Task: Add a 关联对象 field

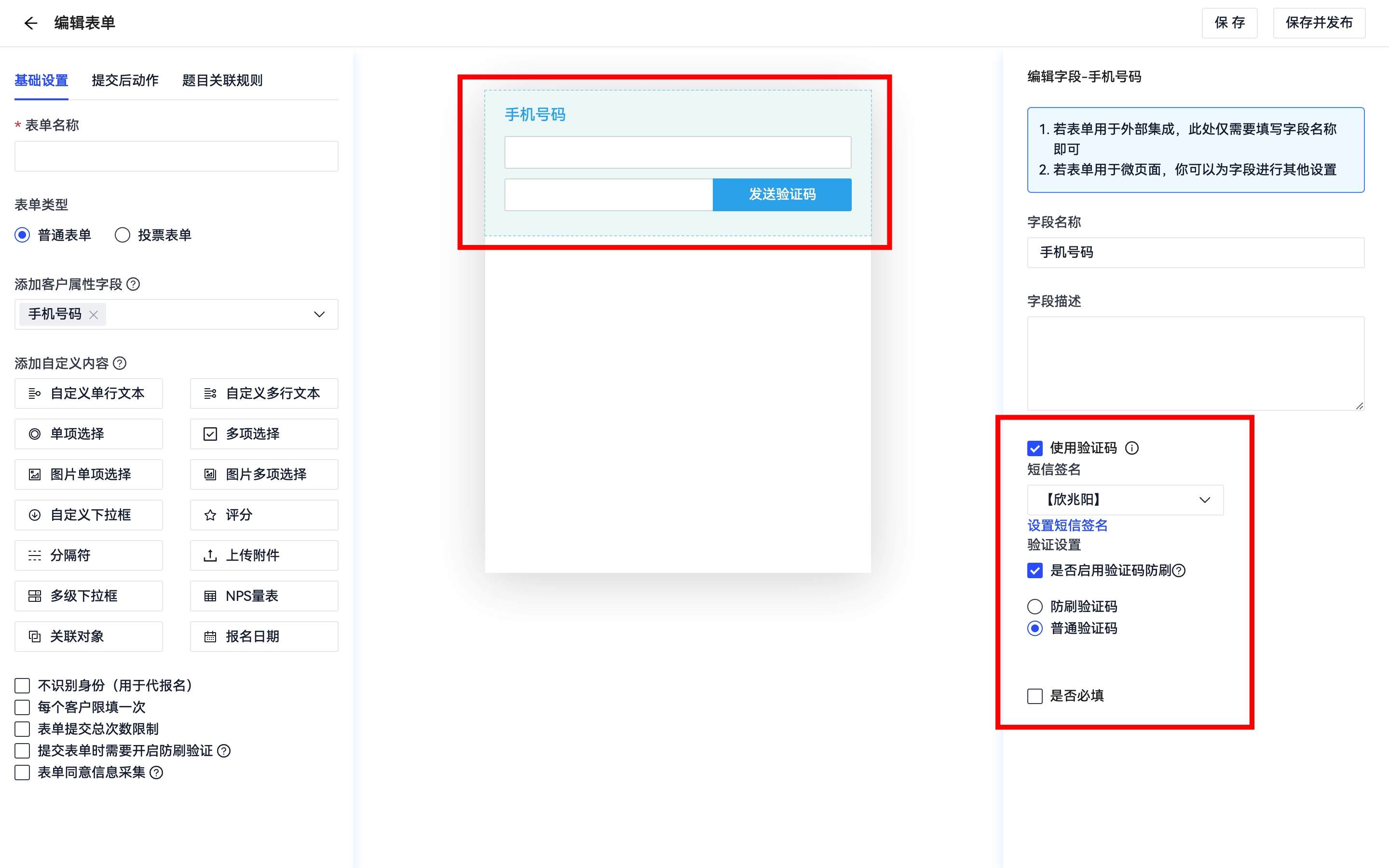Action: pyautogui.click(x=88, y=636)
